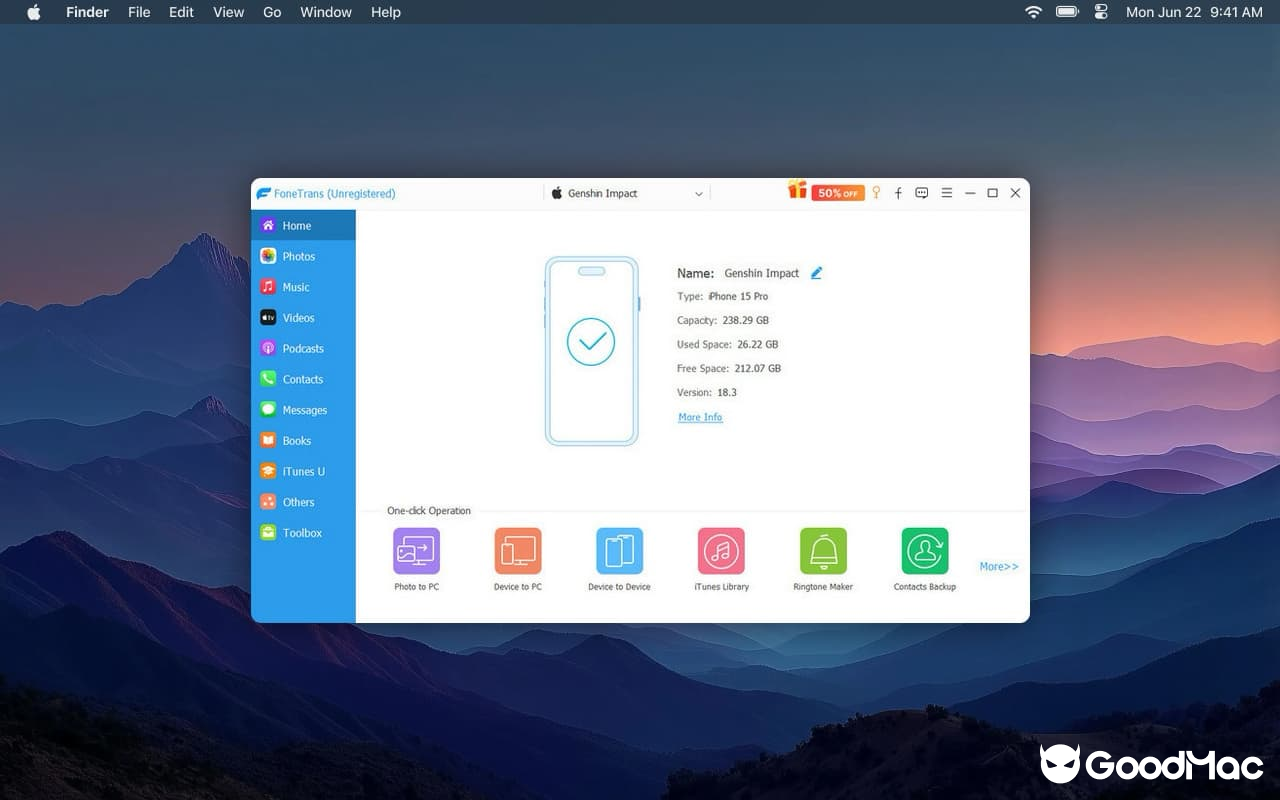
Task: Edit device name with pencil icon
Action: coord(816,273)
